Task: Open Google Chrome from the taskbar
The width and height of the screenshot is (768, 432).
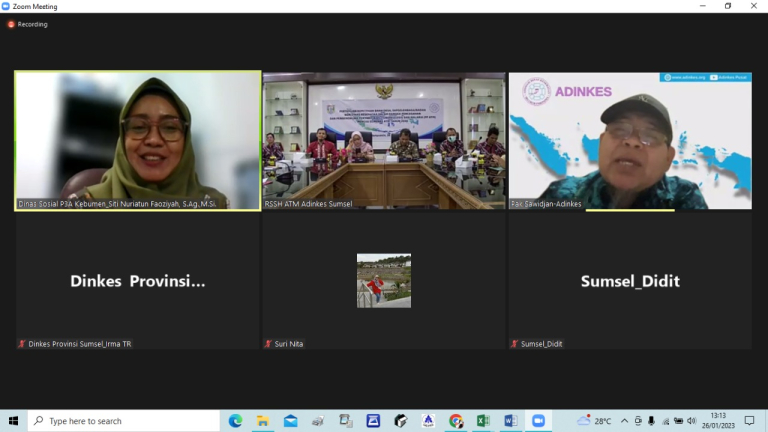Action: (x=456, y=421)
